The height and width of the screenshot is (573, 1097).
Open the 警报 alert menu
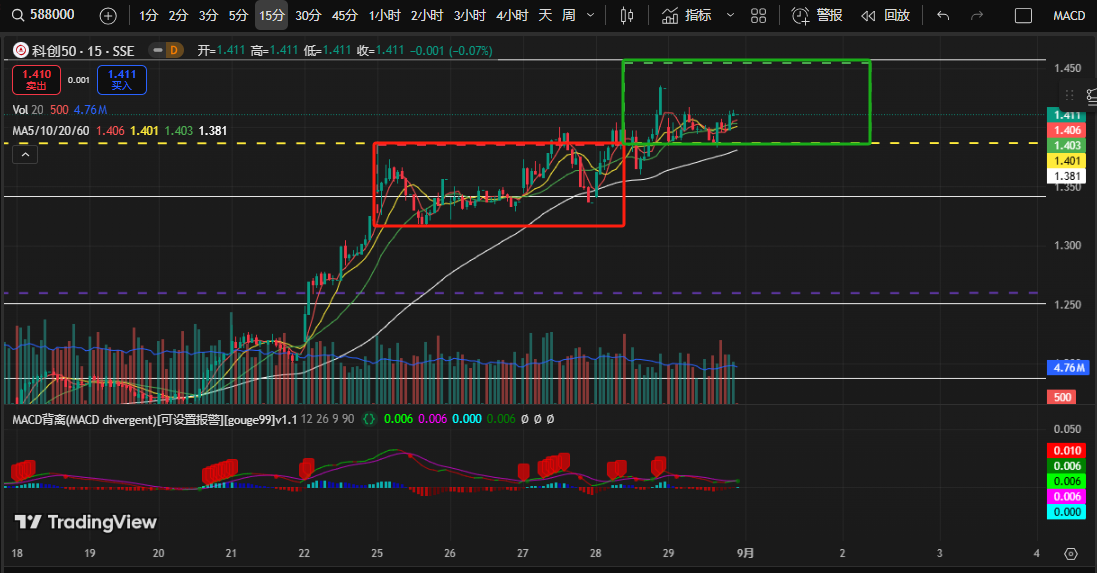click(817, 15)
